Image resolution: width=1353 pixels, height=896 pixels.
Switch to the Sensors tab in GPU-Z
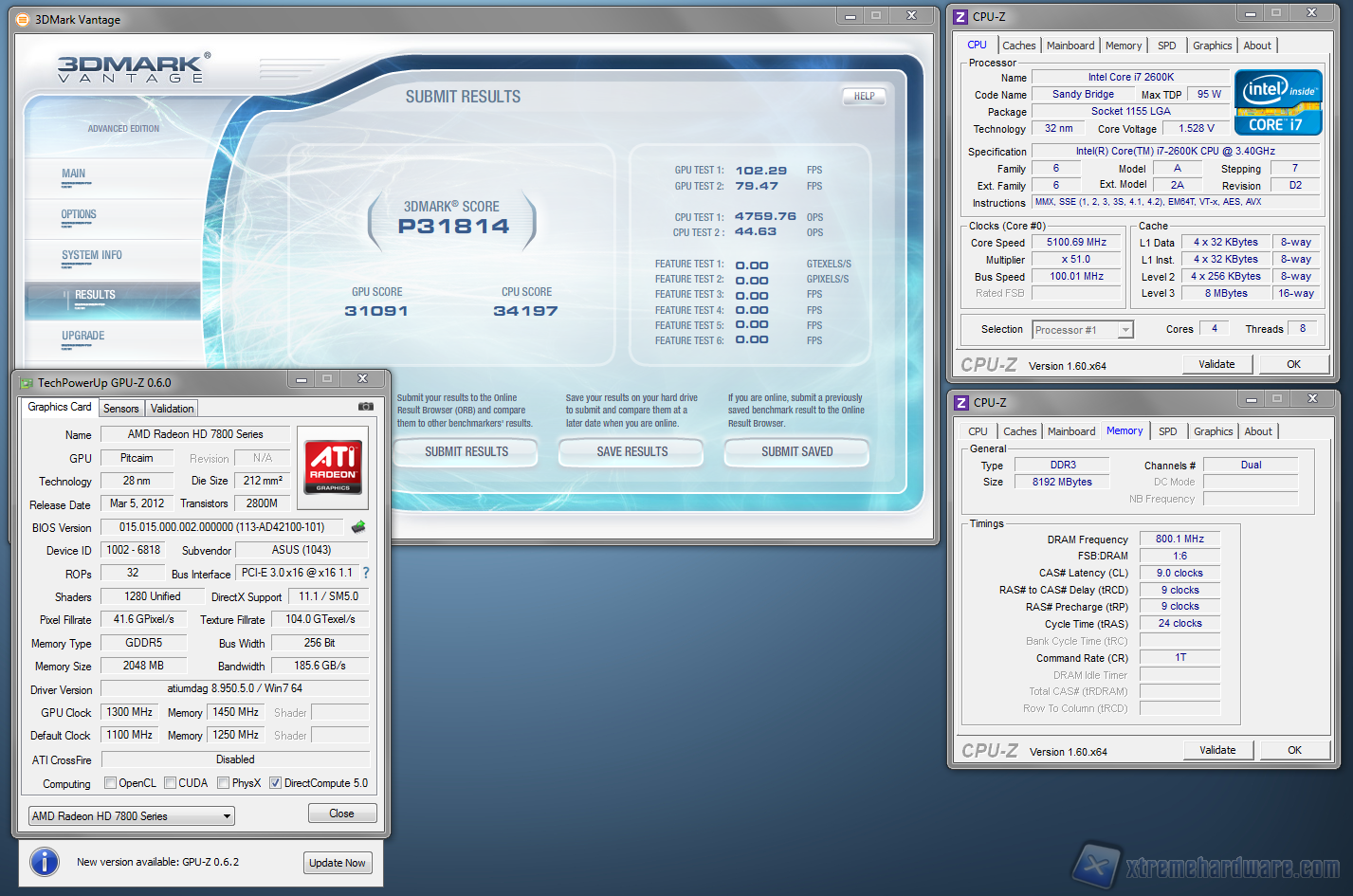click(x=121, y=409)
